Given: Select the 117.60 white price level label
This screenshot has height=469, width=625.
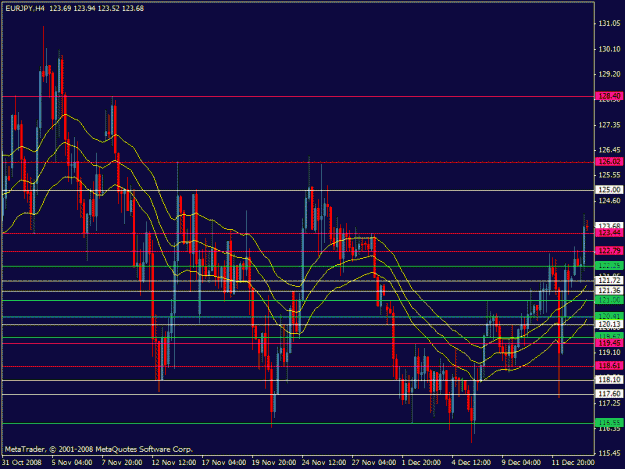Looking at the screenshot, I should (x=609, y=394).
